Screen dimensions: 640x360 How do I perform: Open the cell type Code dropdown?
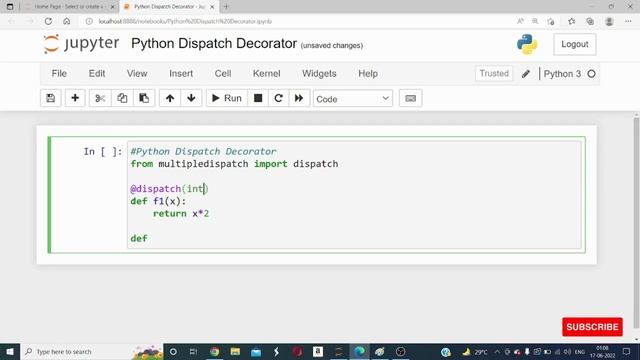[x=353, y=99]
